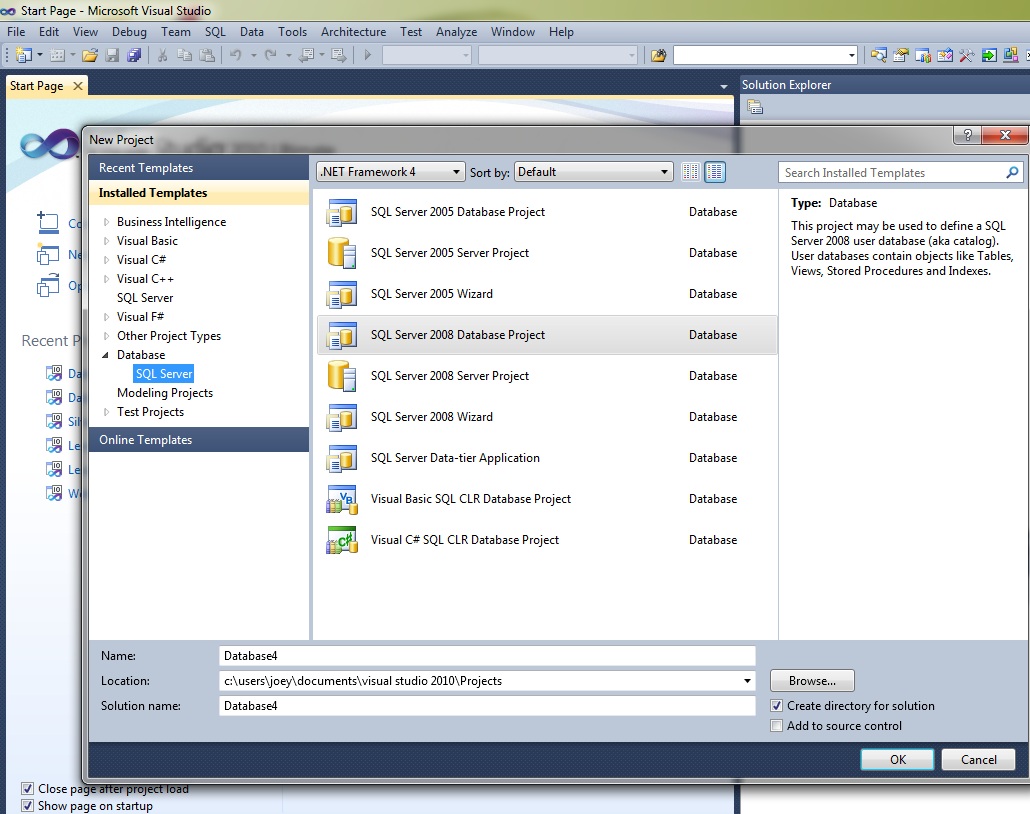Screen dimensions: 1030x814
Task: Select Visual F# in the tree
Action: (141, 317)
